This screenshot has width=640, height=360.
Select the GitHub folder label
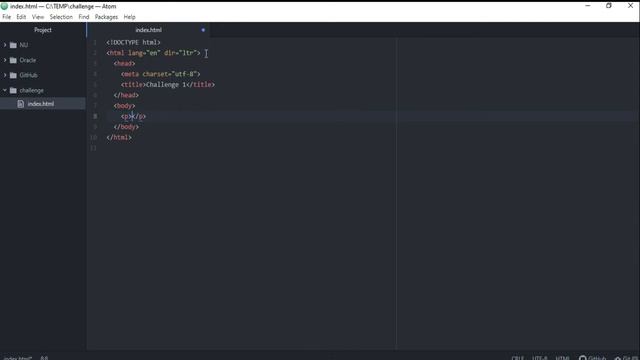click(29, 75)
